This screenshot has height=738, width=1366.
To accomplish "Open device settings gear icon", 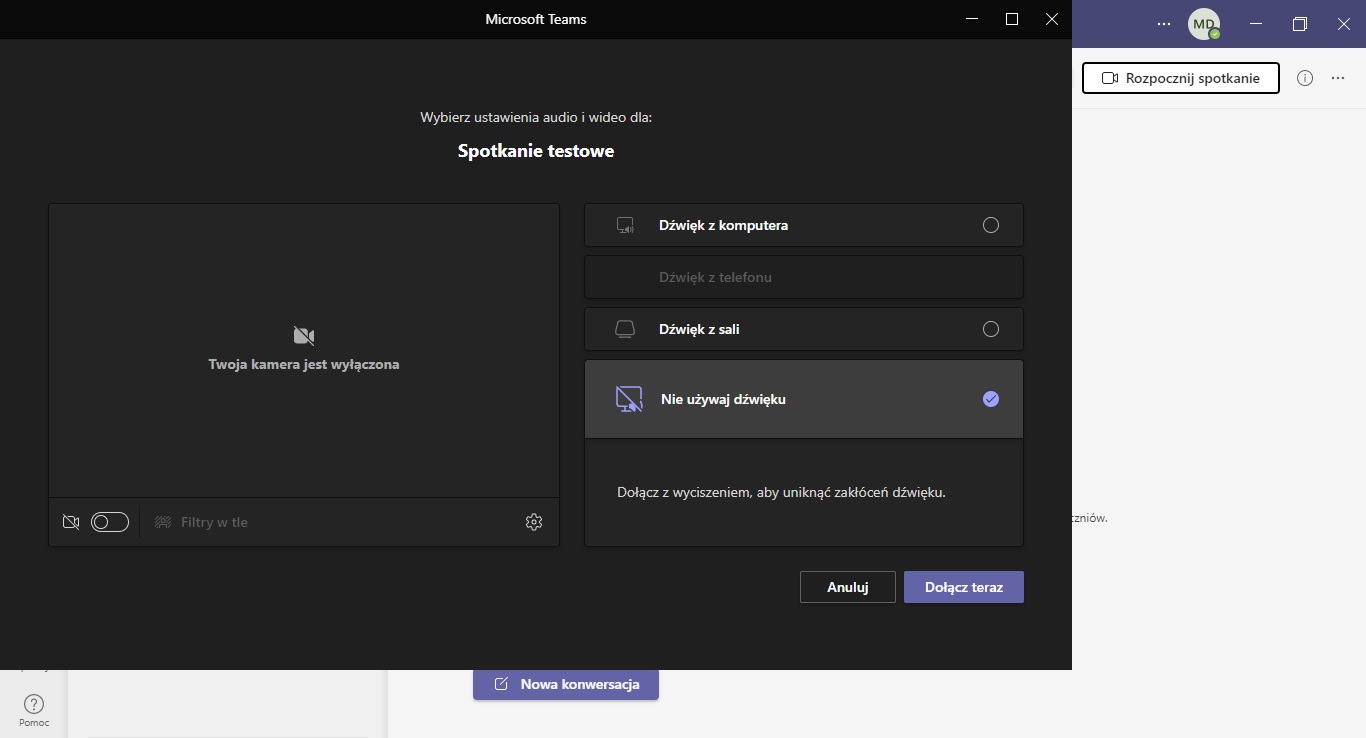I will click(534, 522).
